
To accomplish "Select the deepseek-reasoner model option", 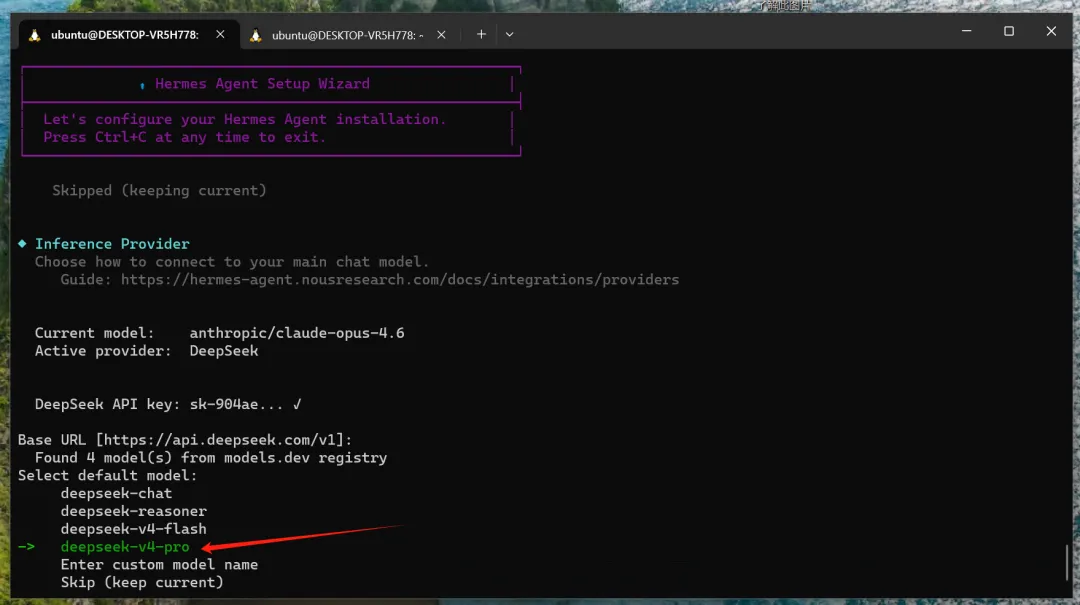I will coord(134,511).
